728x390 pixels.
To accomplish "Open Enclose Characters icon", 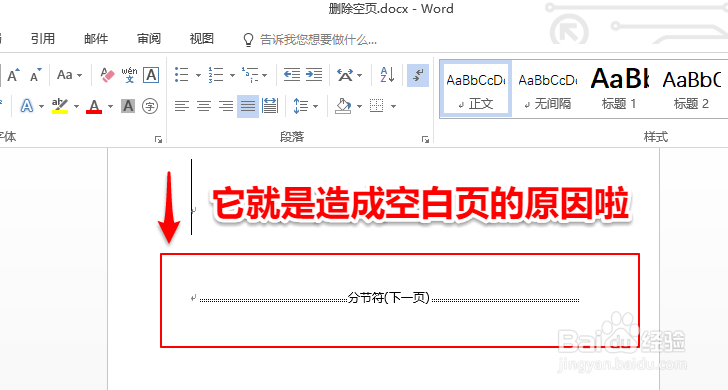I will tap(150, 106).
